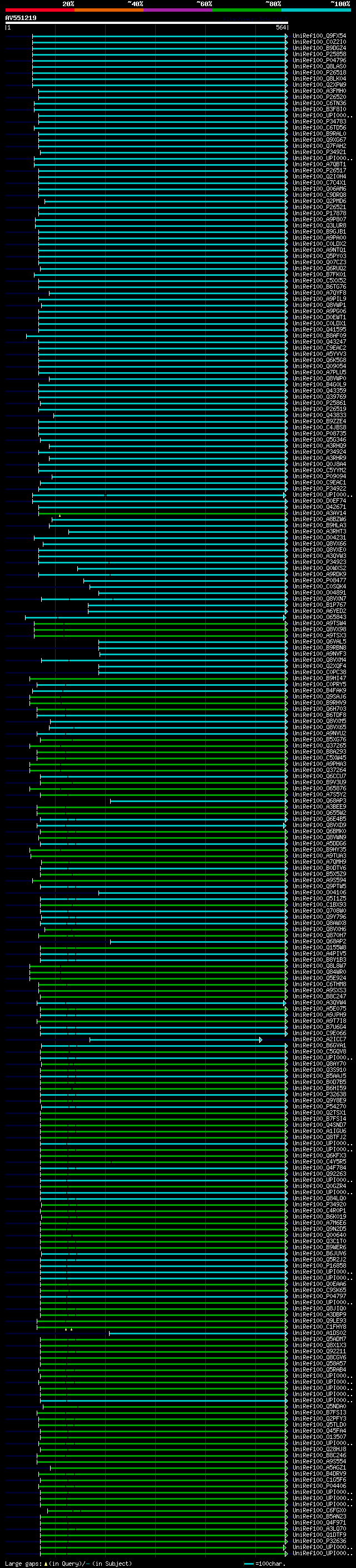The height and width of the screenshot is (1568, 356).
Task: Select the UniRef100_B1P767 label
Action: (319, 605)
